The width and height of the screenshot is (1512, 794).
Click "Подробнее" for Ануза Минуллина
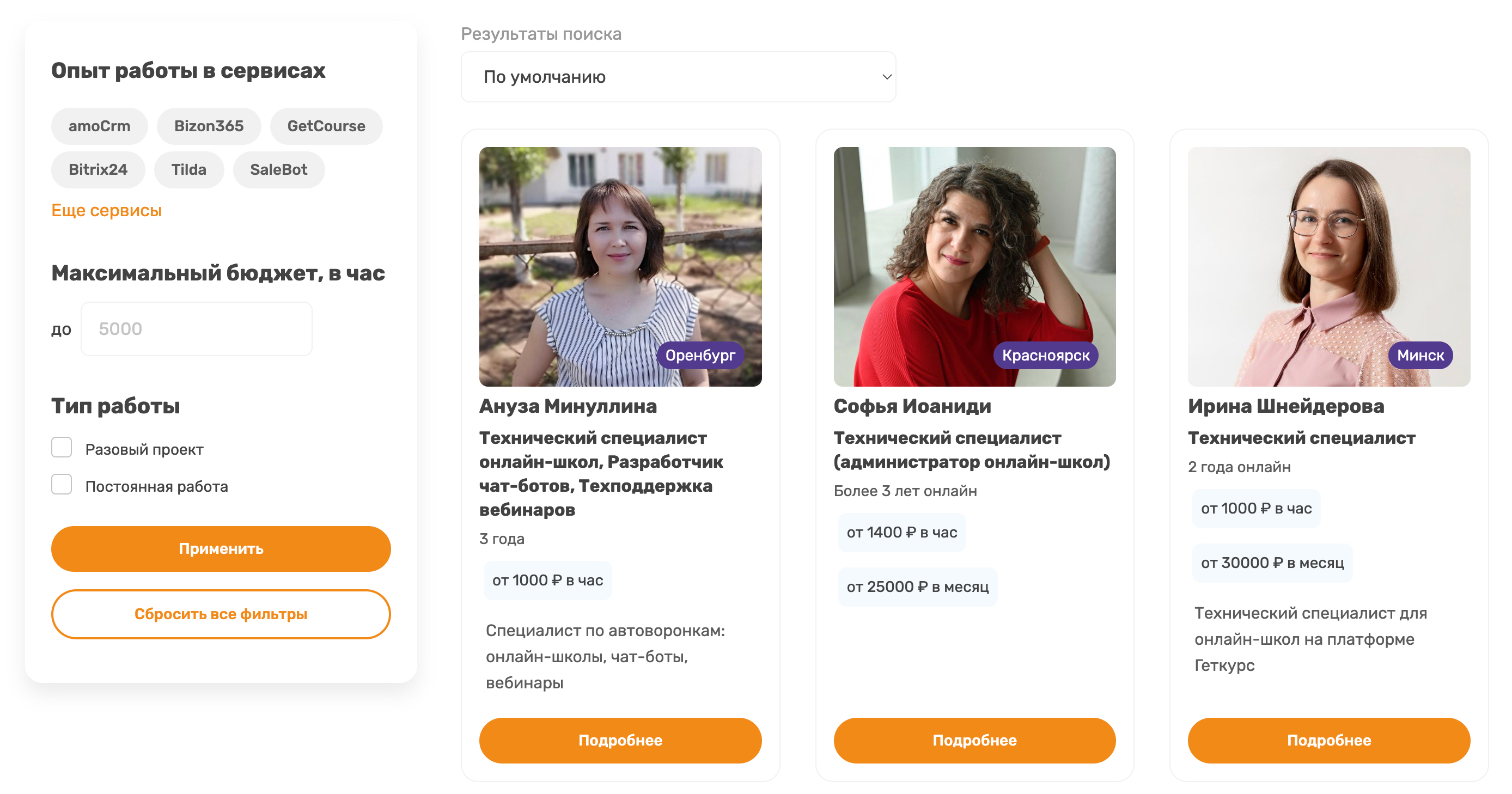pyautogui.click(x=620, y=740)
